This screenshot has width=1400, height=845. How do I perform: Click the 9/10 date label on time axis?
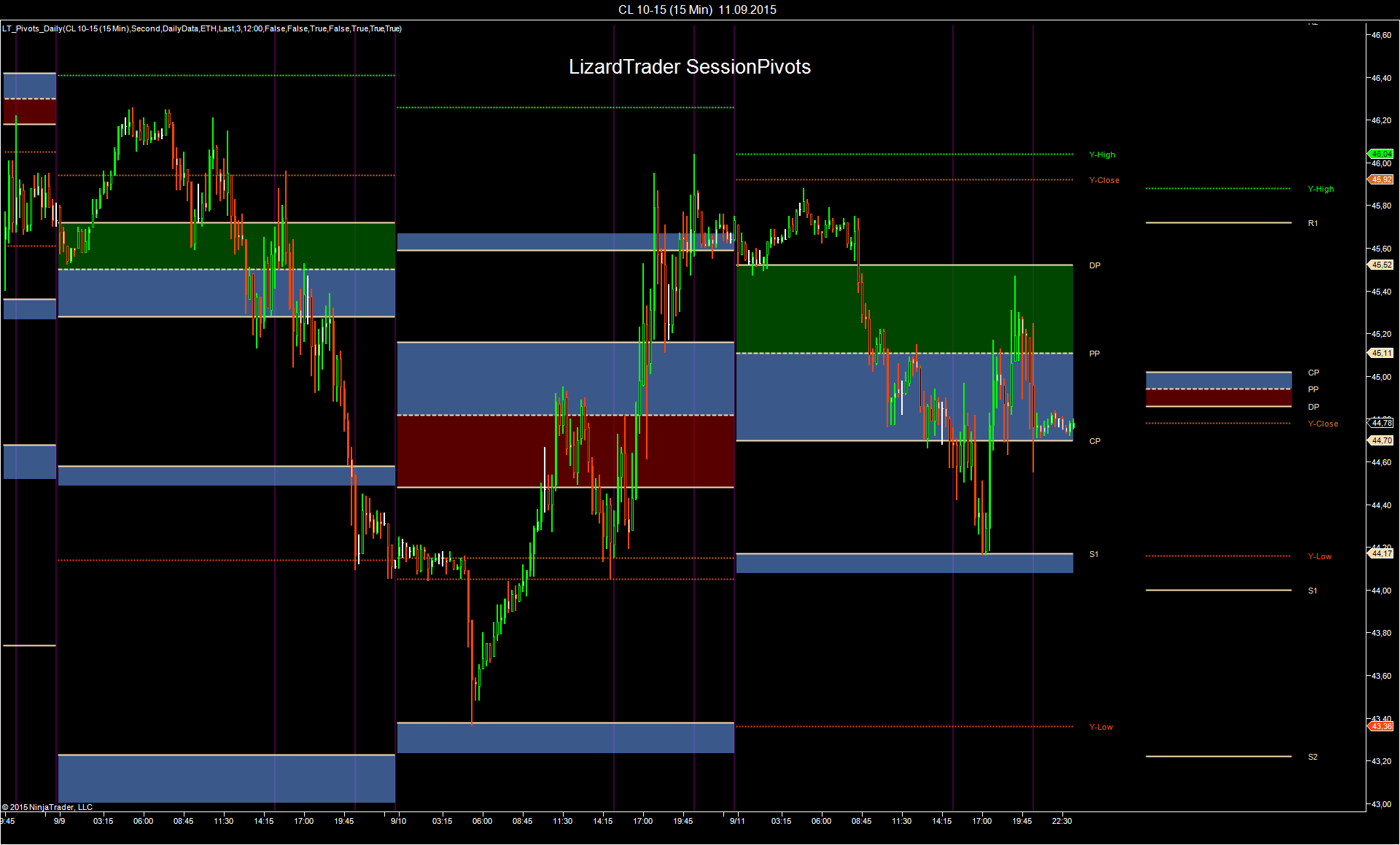coord(398,821)
